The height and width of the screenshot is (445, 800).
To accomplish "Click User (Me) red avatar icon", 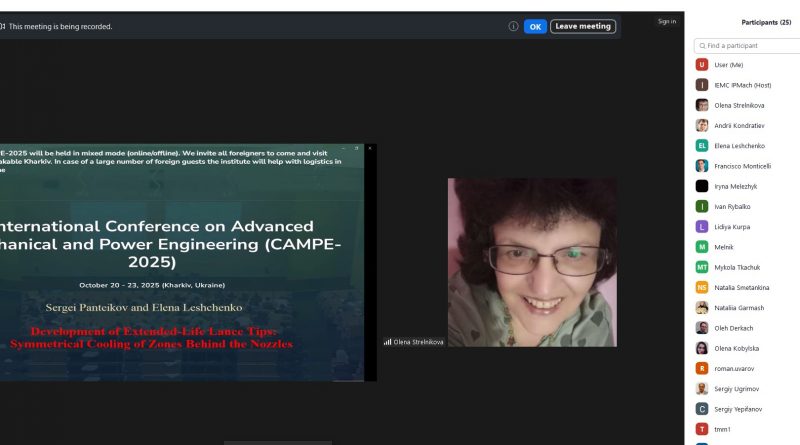I will (x=702, y=65).
